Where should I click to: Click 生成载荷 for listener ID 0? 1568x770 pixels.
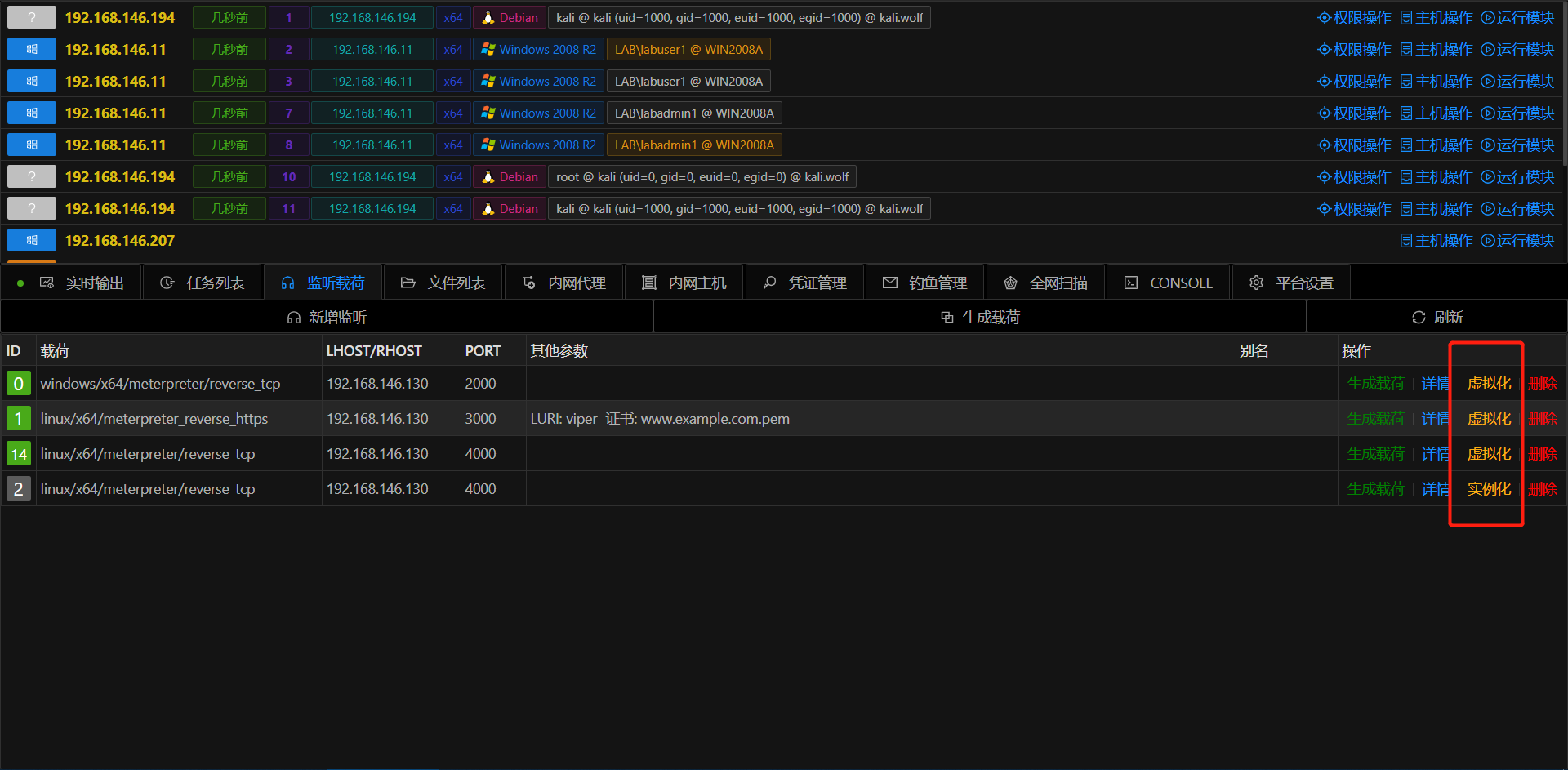(1375, 383)
